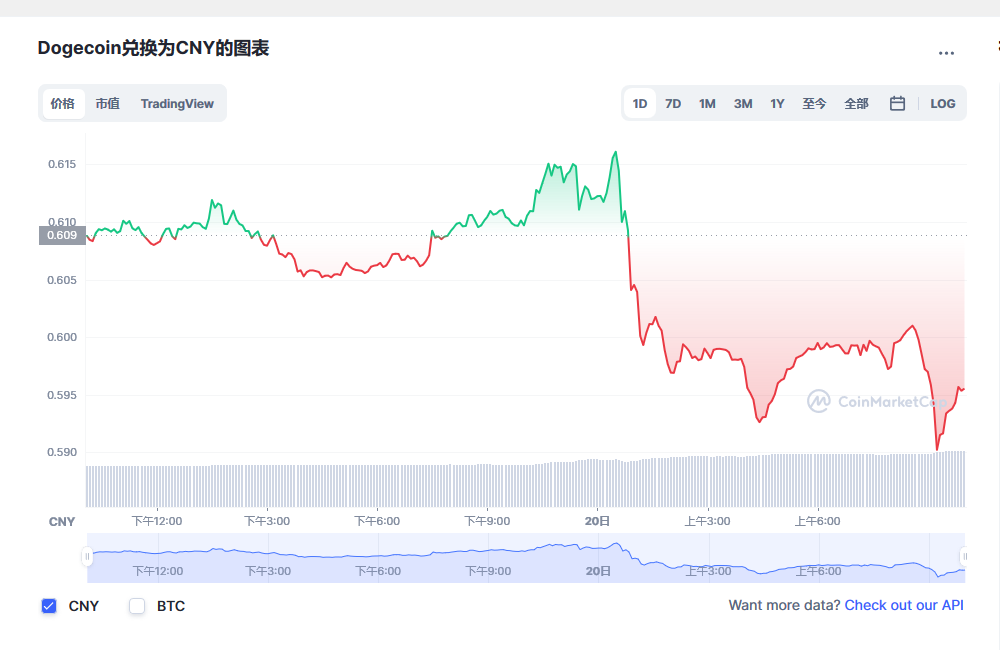Click the 20日 label on the main x-axis
This screenshot has width=1000, height=650.
[597, 521]
